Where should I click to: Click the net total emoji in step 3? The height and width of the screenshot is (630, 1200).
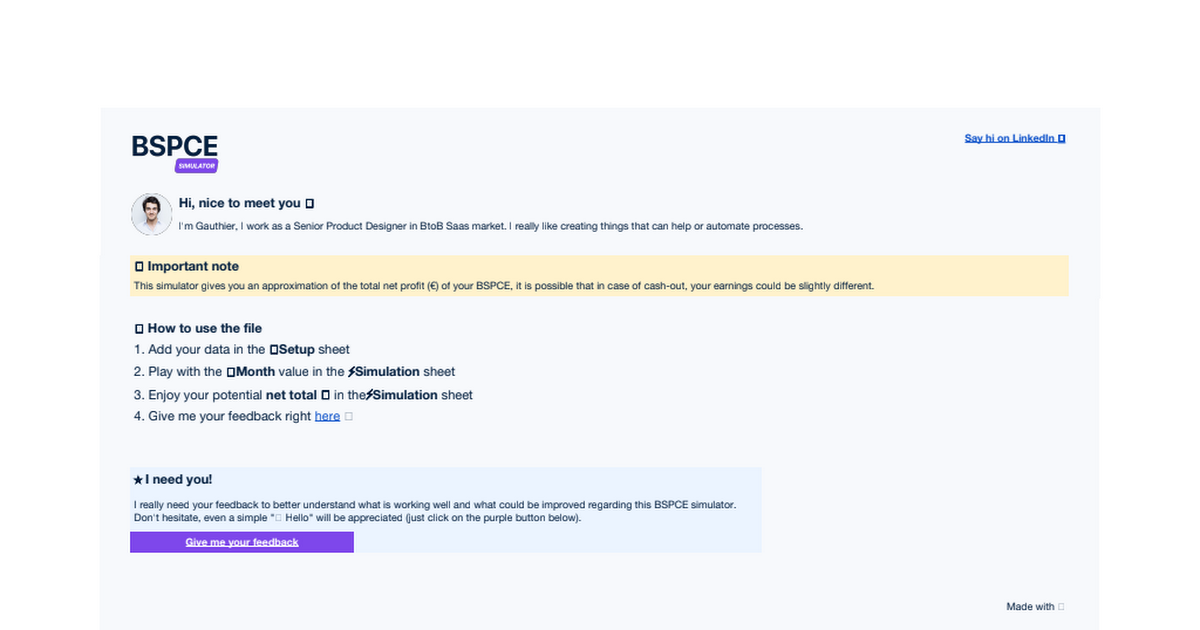click(x=325, y=395)
